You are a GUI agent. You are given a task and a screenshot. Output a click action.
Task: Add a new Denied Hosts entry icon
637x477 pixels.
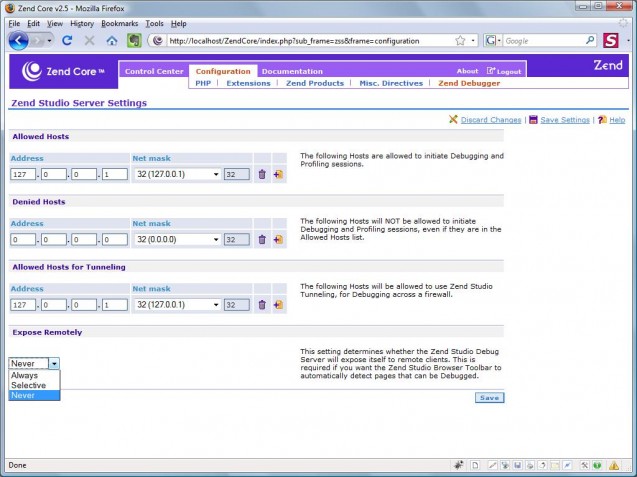pyautogui.click(x=278, y=239)
